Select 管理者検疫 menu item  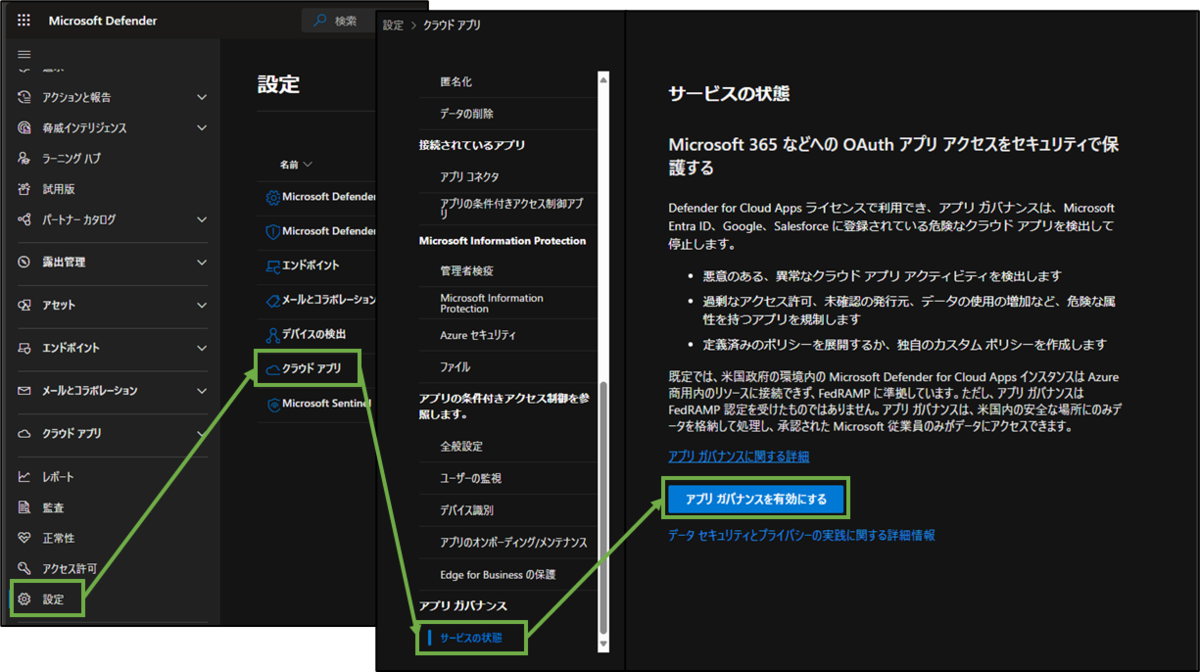(466, 271)
